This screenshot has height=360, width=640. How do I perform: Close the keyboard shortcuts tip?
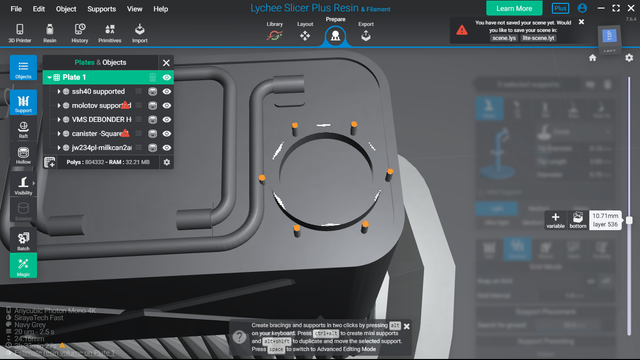[407, 327]
